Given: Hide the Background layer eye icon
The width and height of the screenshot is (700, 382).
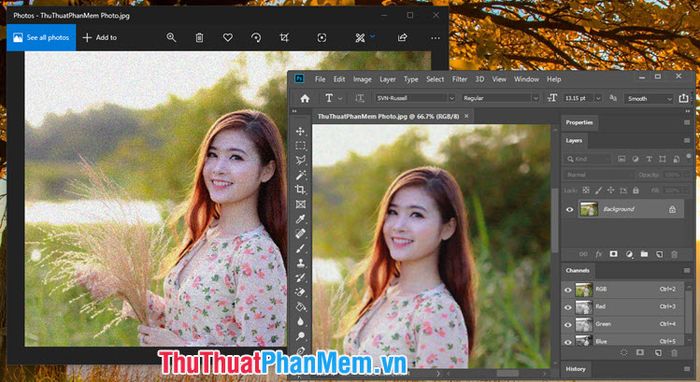Looking at the screenshot, I should click(x=570, y=209).
